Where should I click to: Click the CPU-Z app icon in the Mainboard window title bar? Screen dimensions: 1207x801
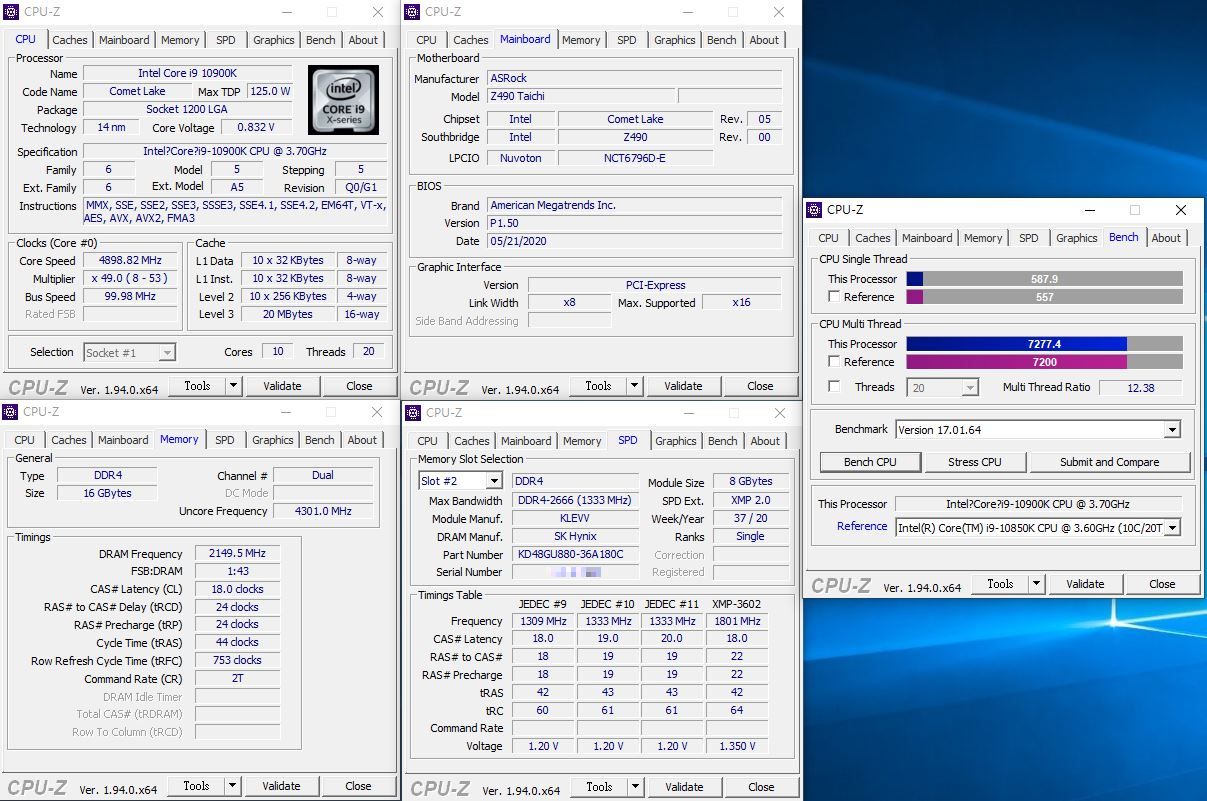412,12
